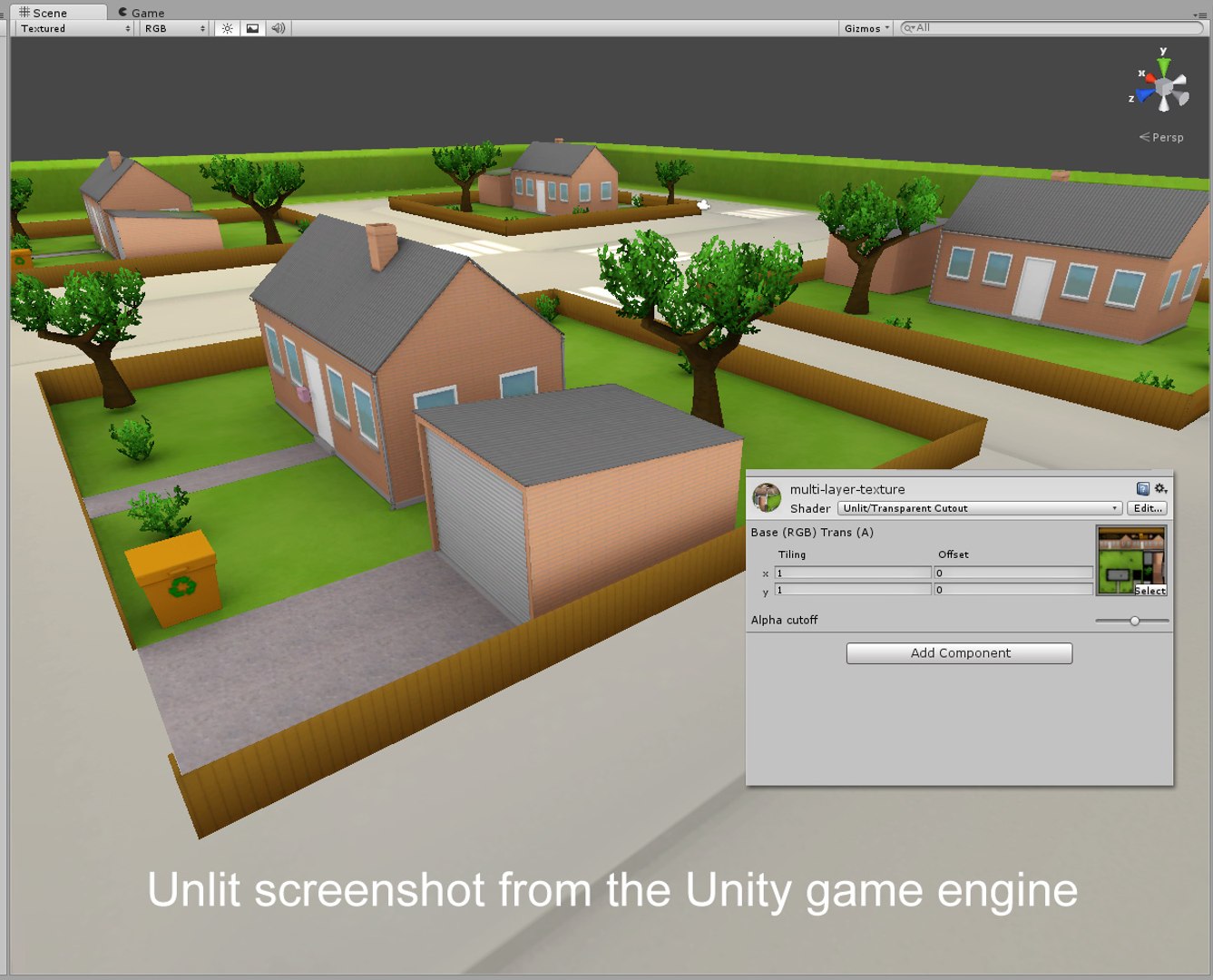Switch to the Game tab
The height and width of the screenshot is (980, 1213).
142,12
